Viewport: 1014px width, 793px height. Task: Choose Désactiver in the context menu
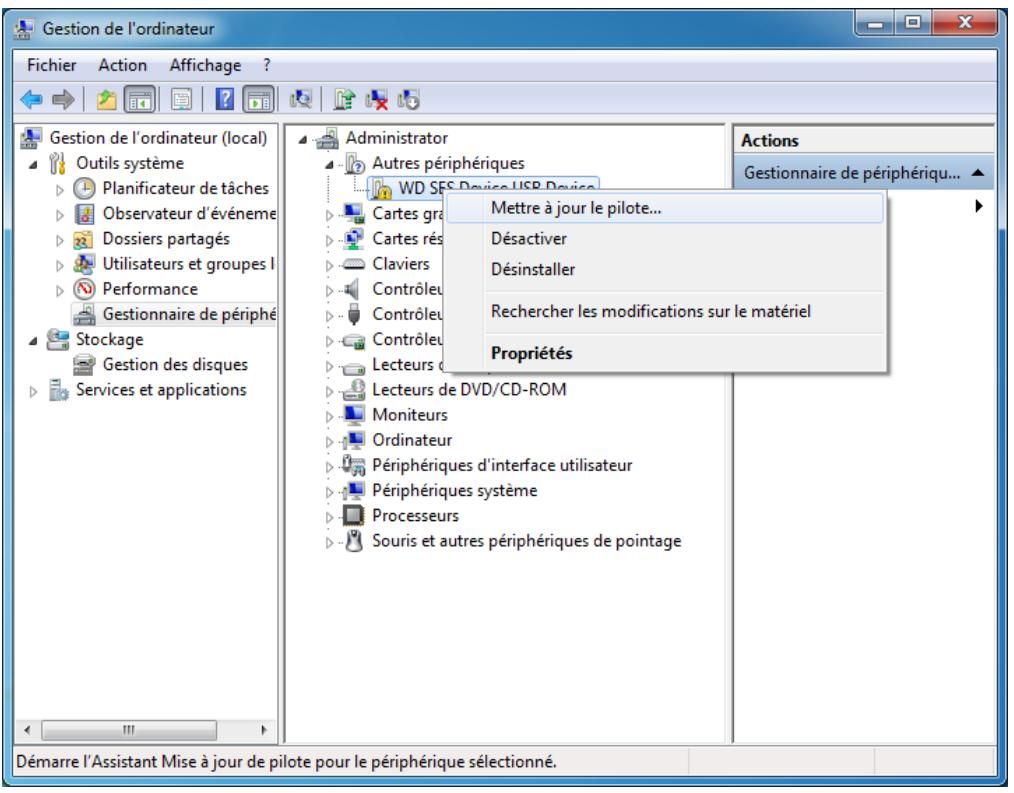665,239
